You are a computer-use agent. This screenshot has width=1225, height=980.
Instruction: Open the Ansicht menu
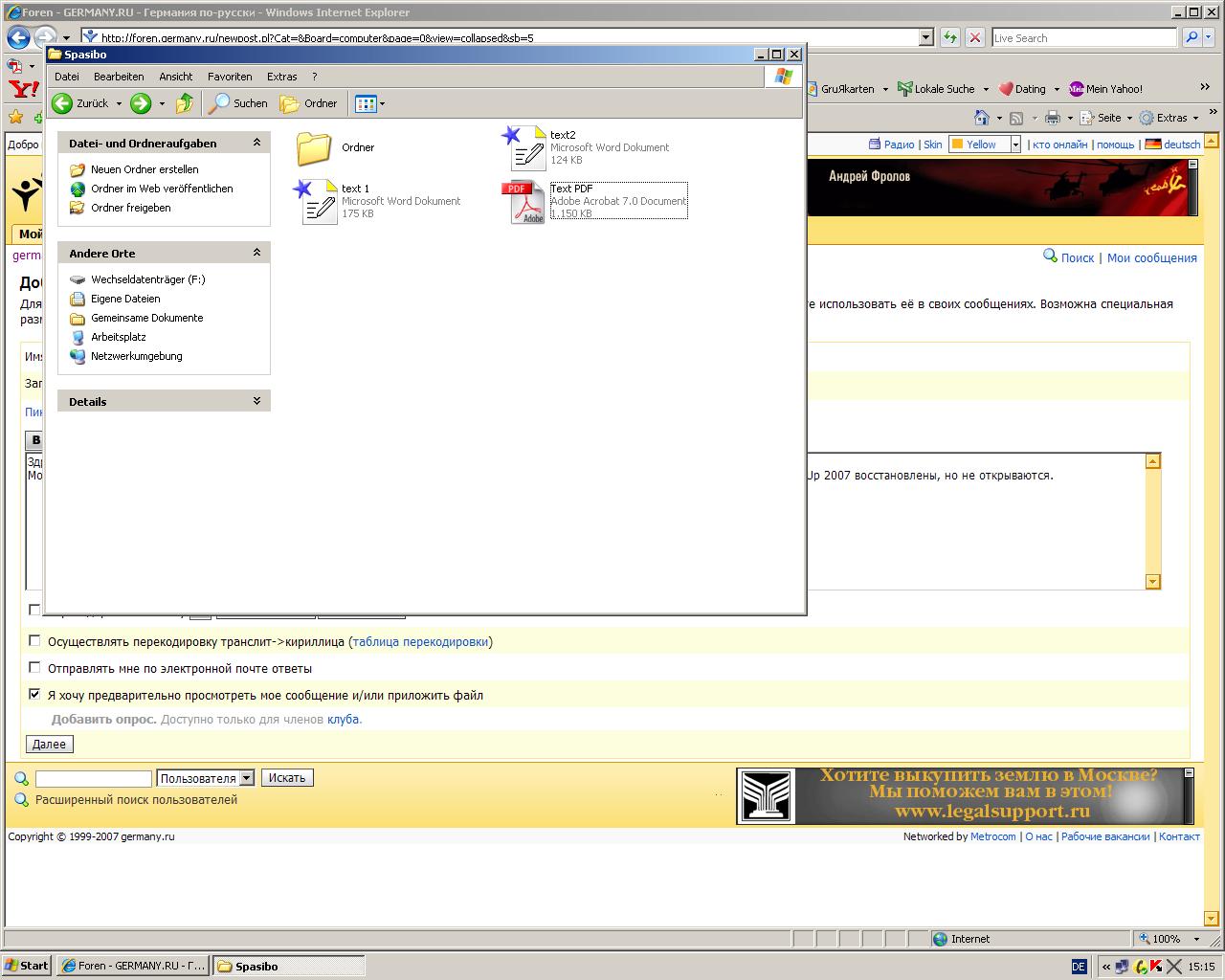point(175,77)
